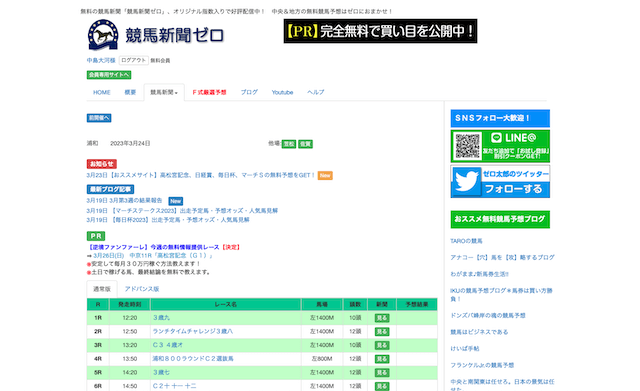The height and width of the screenshot is (391, 640).
Task: Open the Youtube navigation tab
Action: [x=282, y=92]
